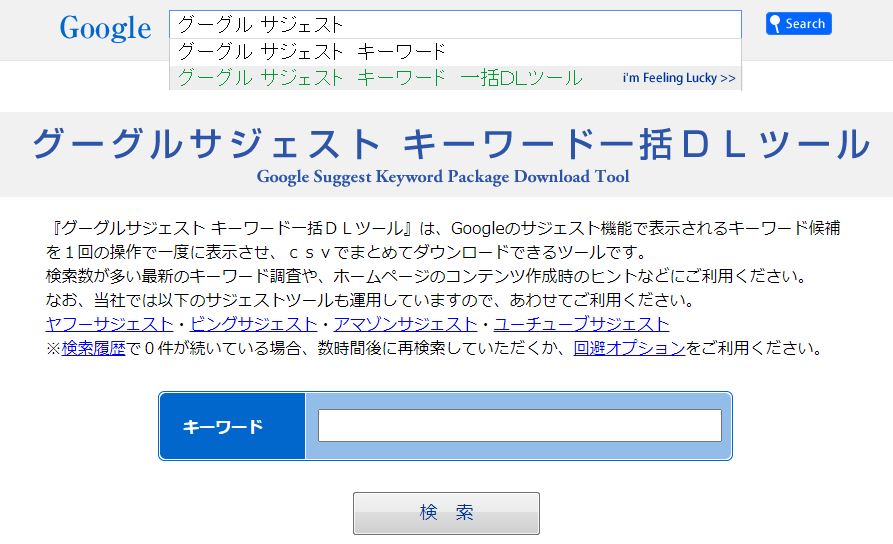
Task: Open the アマゾンサジェスト link
Action: click(405, 324)
